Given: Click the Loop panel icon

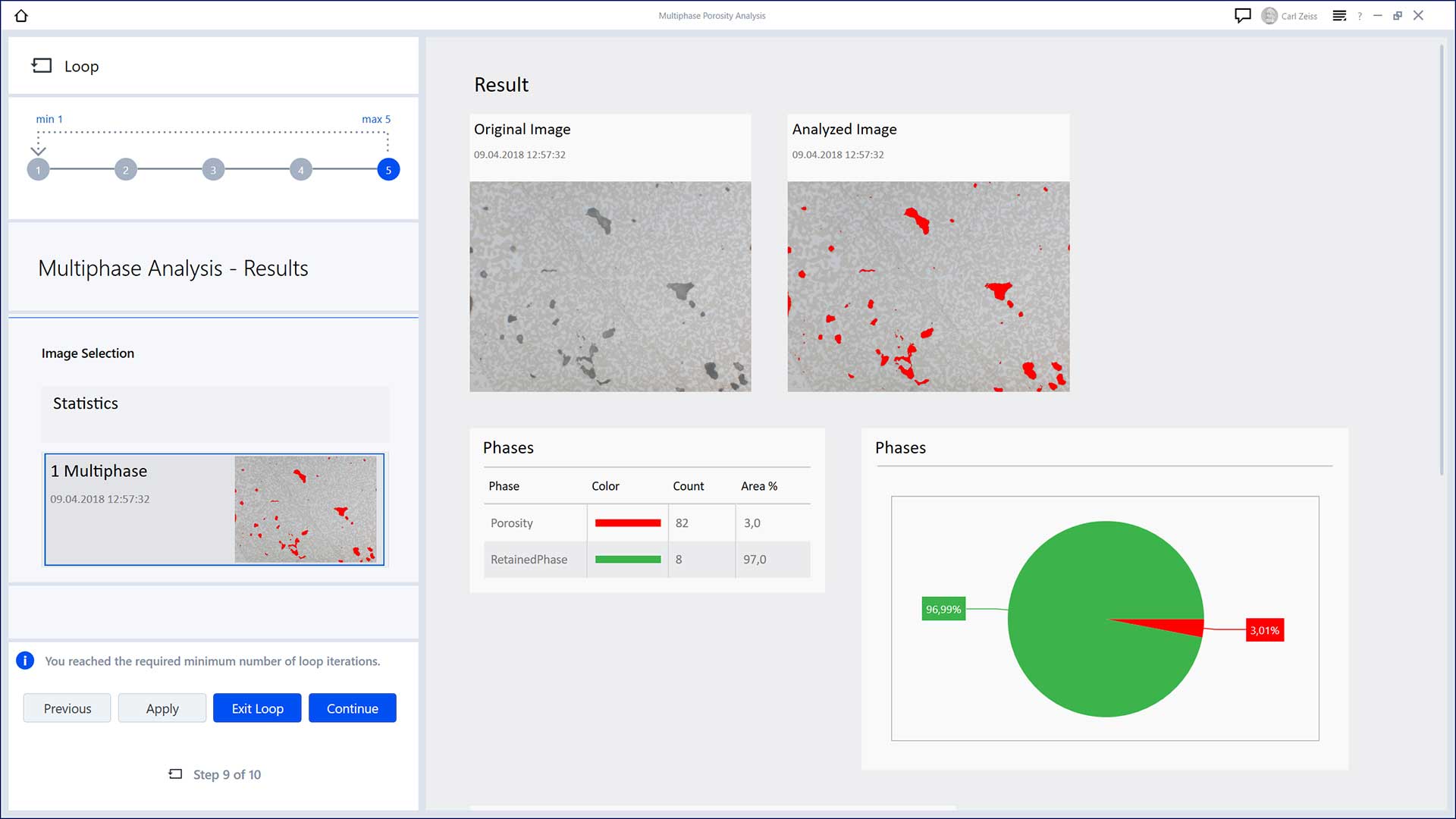Looking at the screenshot, I should coord(41,65).
